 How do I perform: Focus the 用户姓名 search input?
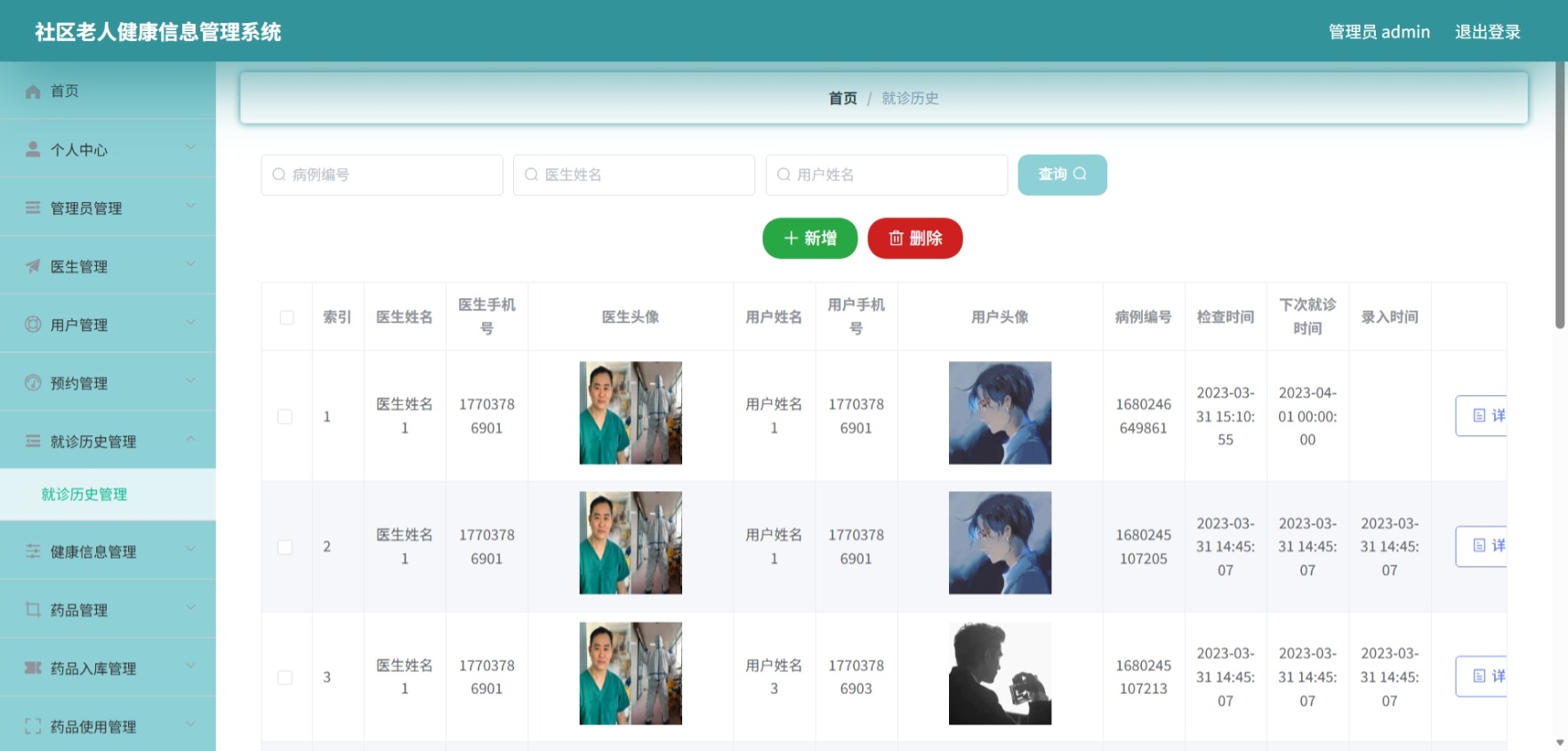pos(887,174)
